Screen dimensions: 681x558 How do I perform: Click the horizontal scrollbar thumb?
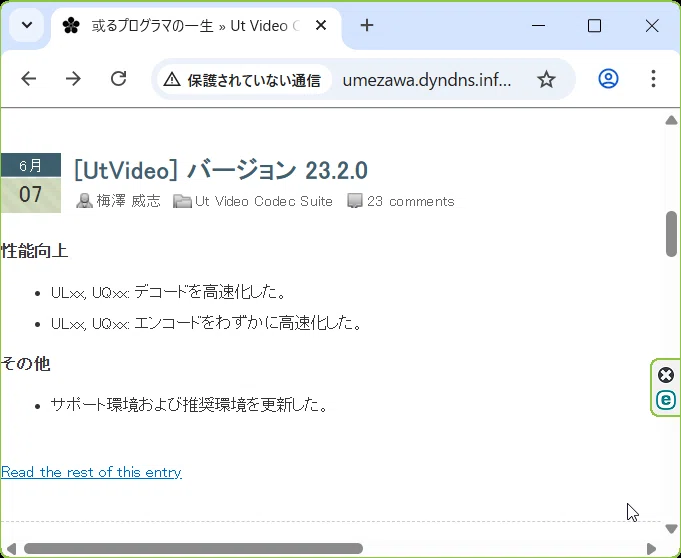[x=193, y=548]
